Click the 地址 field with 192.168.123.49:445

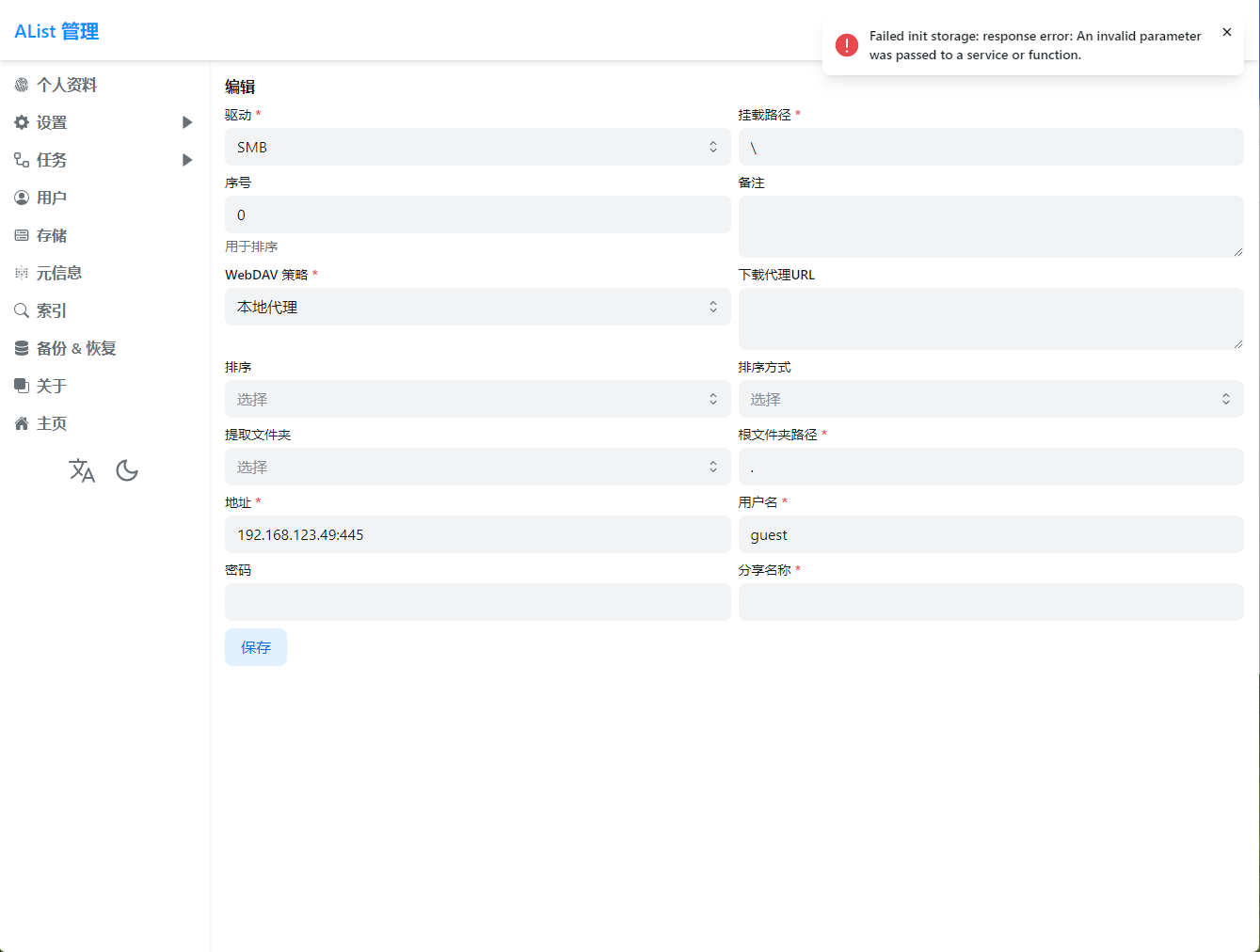[x=478, y=534]
